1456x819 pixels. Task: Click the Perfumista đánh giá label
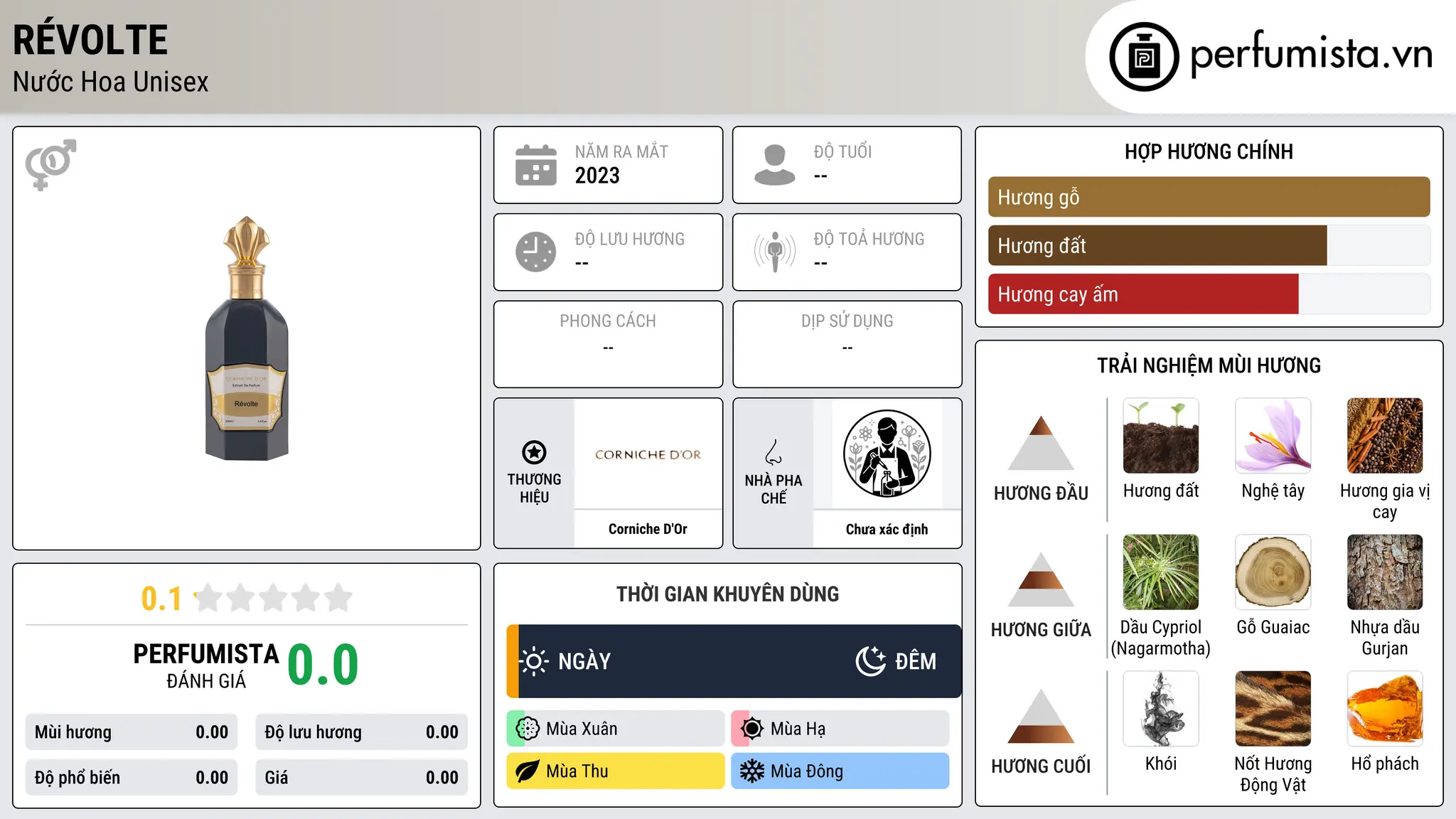pos(206,665)
